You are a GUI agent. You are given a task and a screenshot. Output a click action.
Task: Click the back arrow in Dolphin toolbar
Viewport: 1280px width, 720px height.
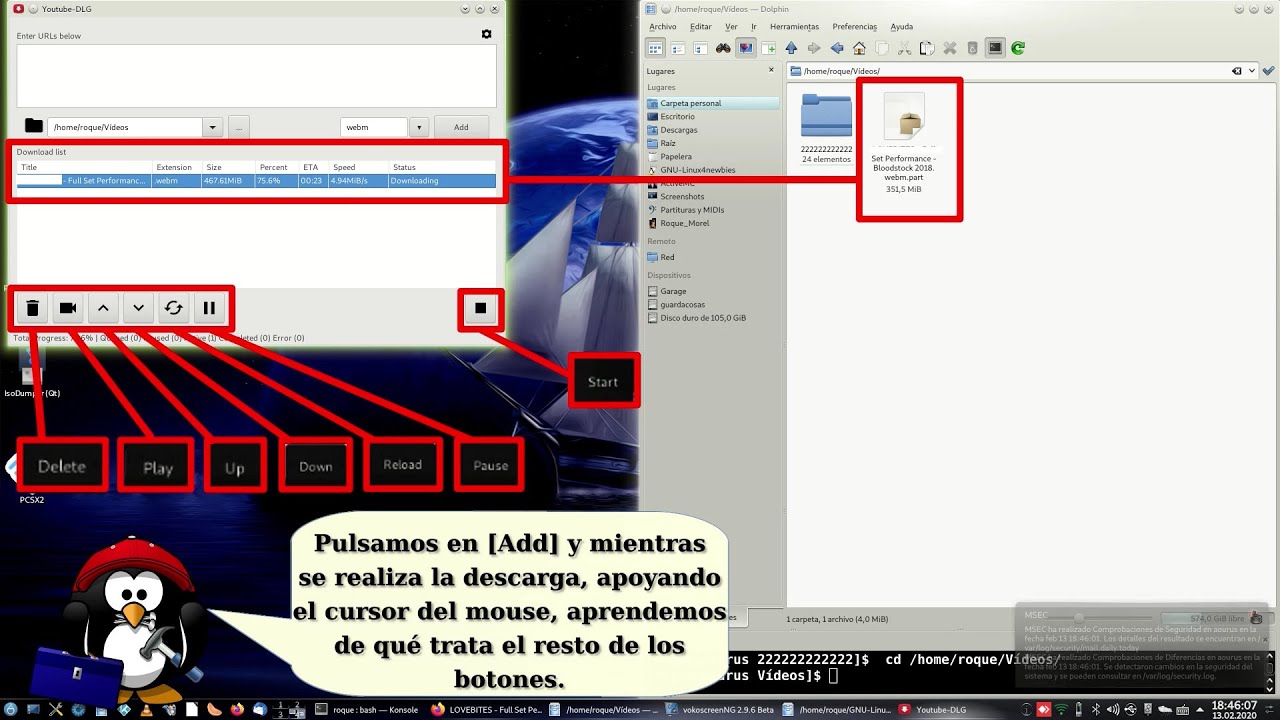pos(837,48)
